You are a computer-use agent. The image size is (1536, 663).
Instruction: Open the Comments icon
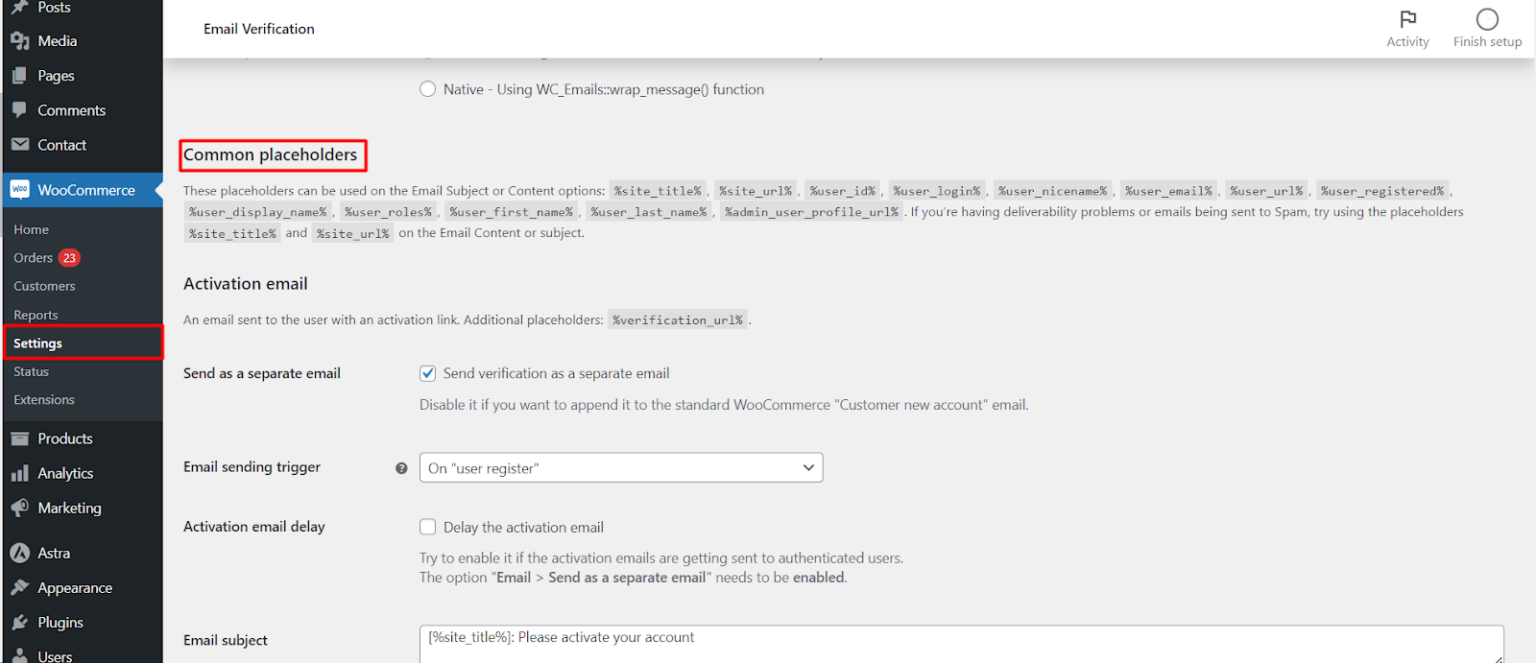(22, 110)
